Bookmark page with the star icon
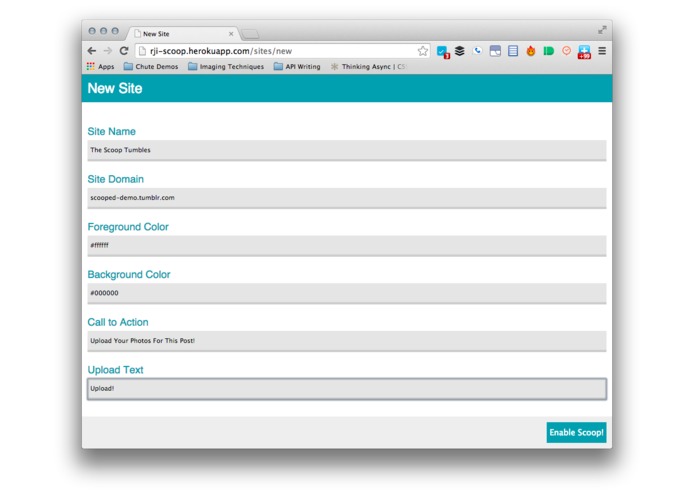The image size is (695, 494). 423,51
